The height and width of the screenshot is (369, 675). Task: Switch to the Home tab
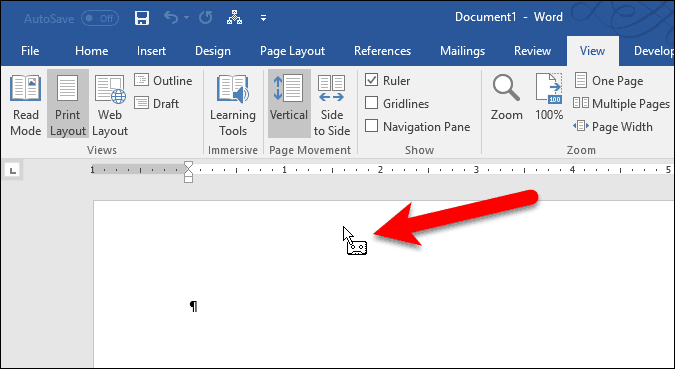(x=91, y=51)
